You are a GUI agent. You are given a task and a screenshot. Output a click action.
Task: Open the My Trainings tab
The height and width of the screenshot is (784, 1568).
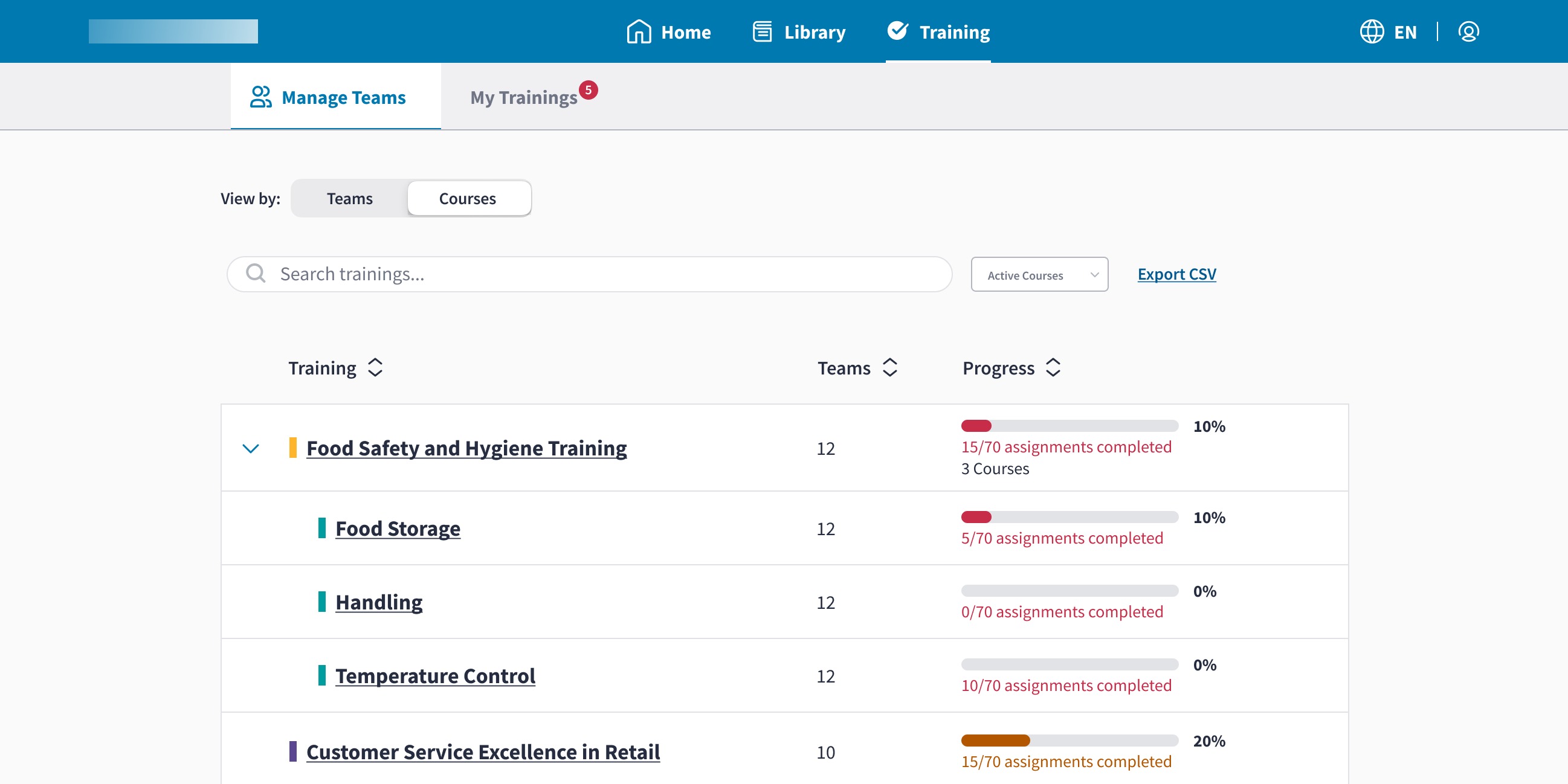523,97
